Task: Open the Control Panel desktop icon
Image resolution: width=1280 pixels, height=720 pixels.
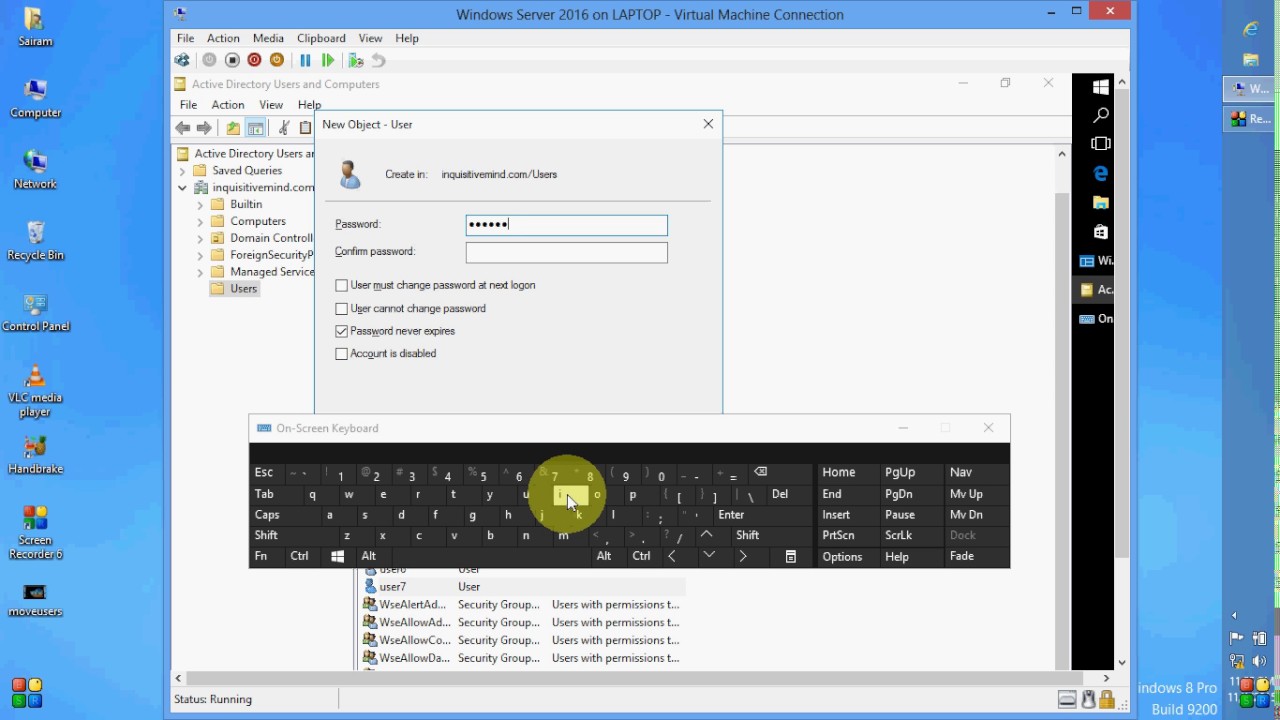Action: pyautogui.click(x=35, y=312)
